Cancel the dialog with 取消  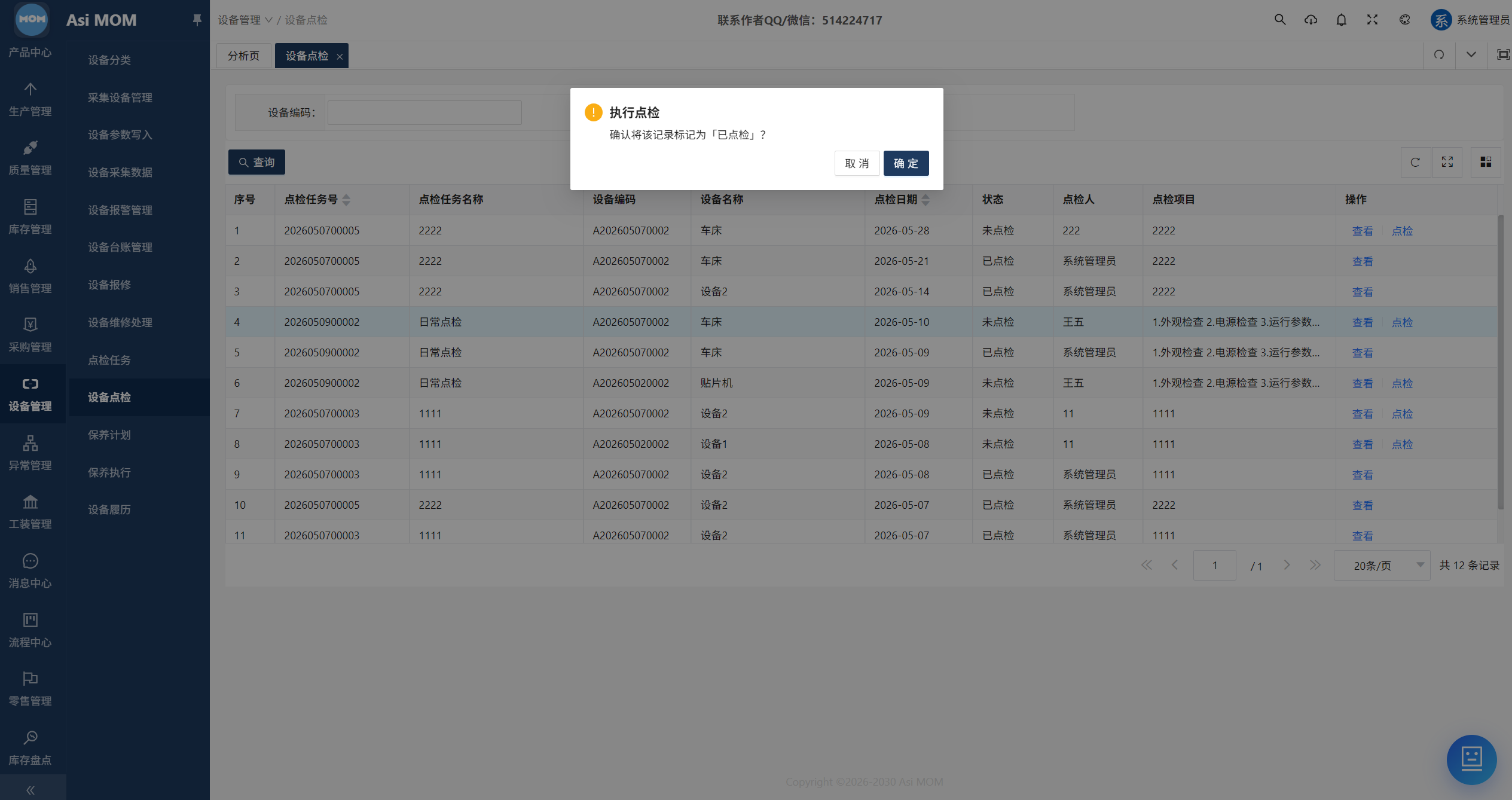point(857,163)
